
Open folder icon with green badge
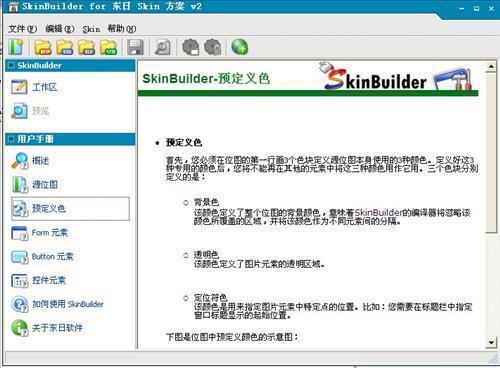point(109,47)
